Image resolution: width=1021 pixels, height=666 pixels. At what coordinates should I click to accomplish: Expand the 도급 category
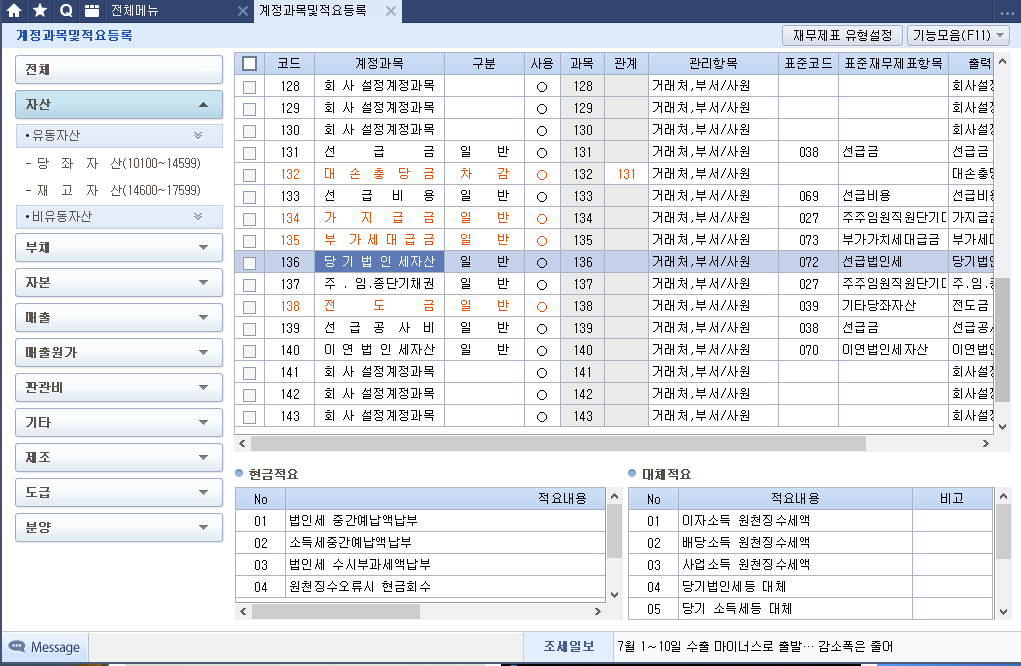119,493
